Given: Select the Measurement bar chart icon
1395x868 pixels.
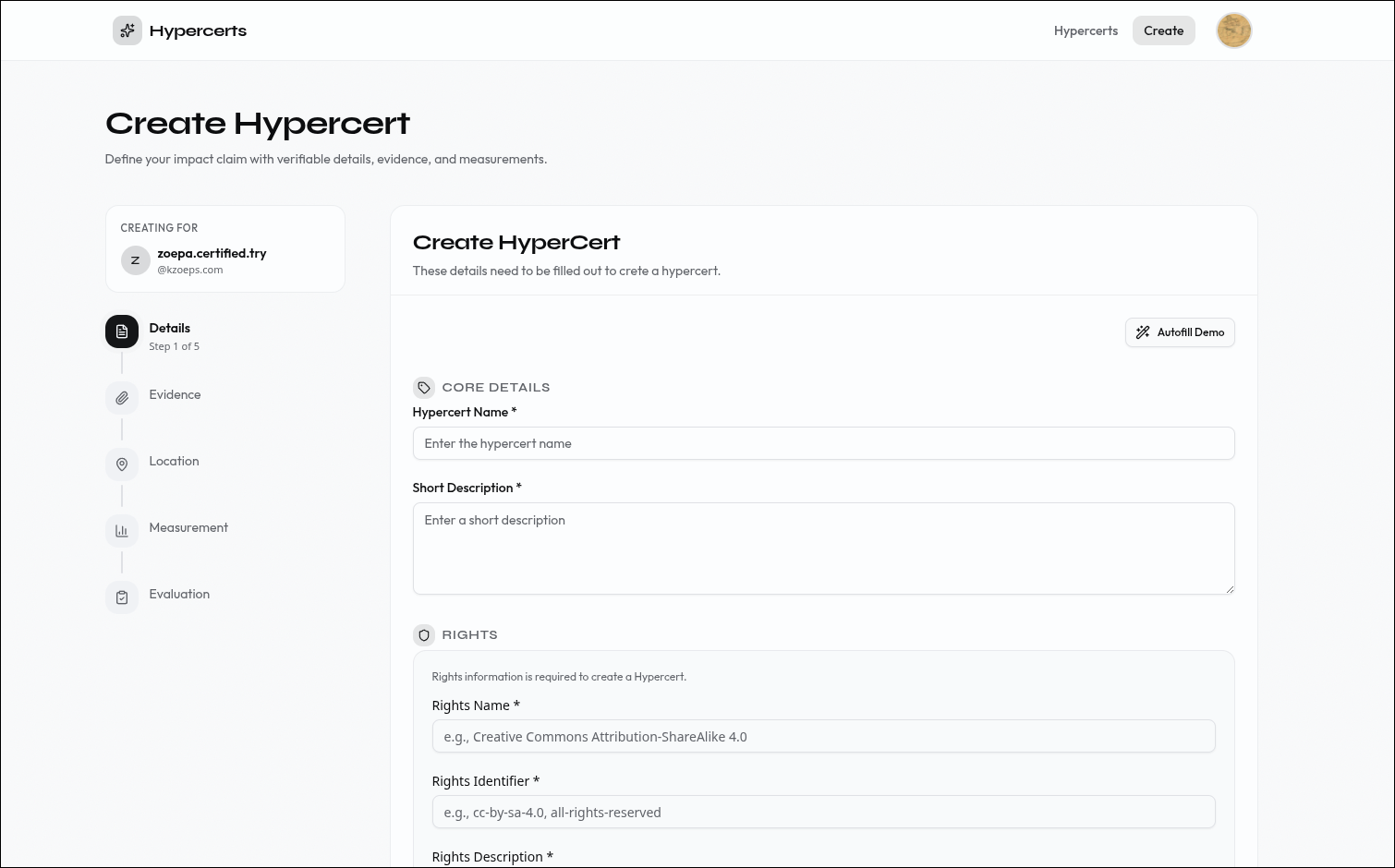Looking at the screenshot, I should [122, 531].
